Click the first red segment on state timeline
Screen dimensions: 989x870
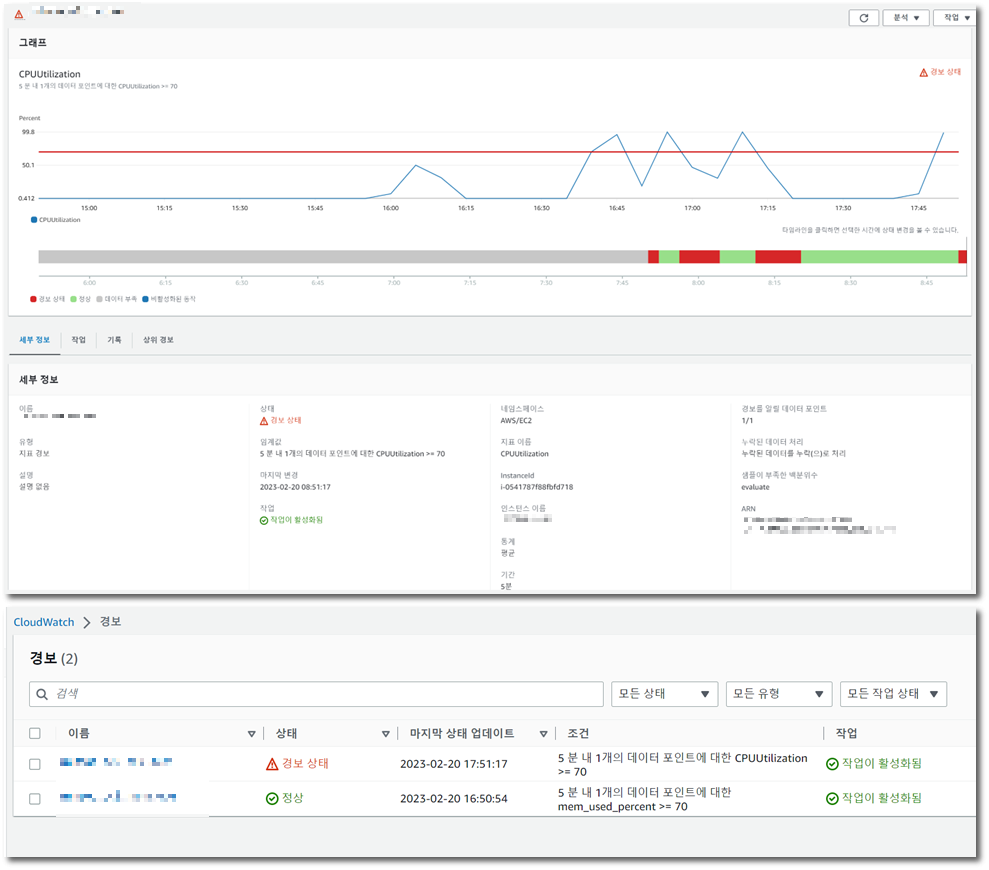coord(653,257)
